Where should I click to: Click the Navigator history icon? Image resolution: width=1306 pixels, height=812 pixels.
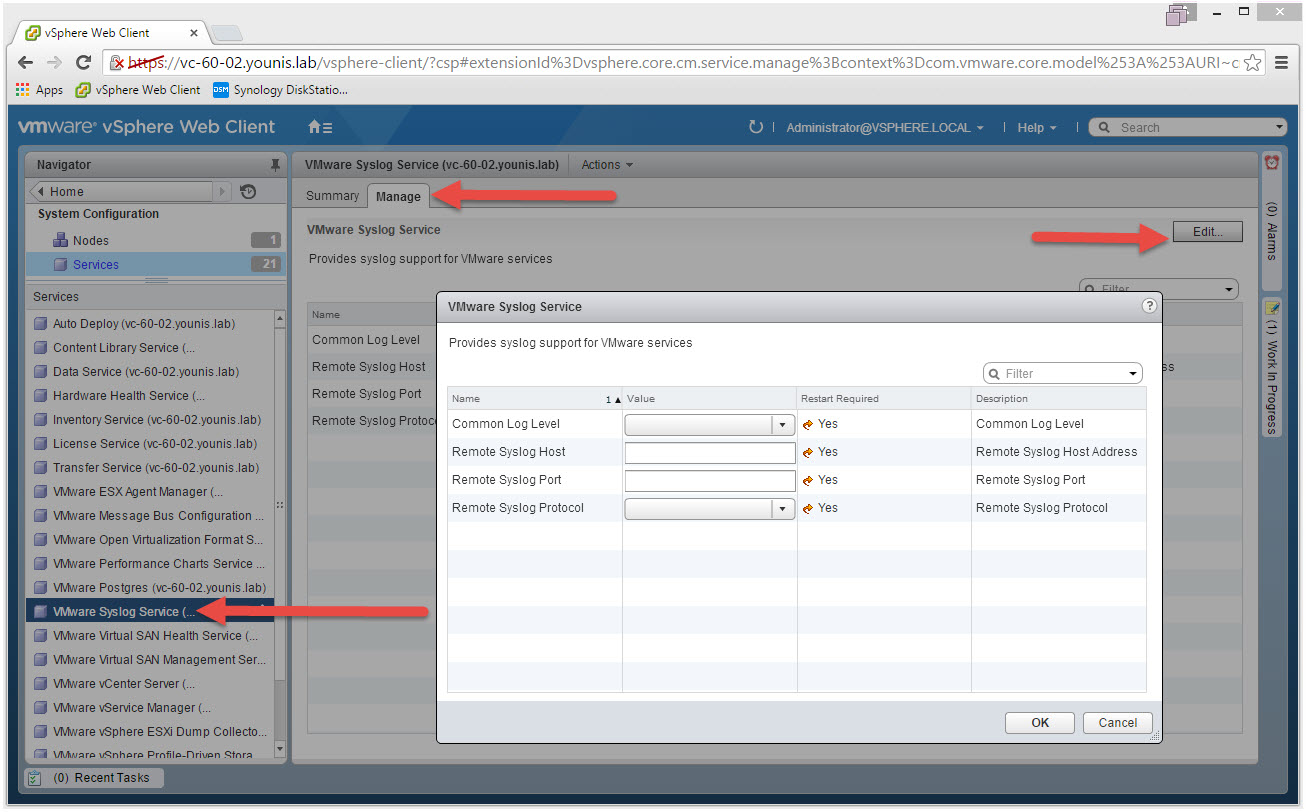249,192
